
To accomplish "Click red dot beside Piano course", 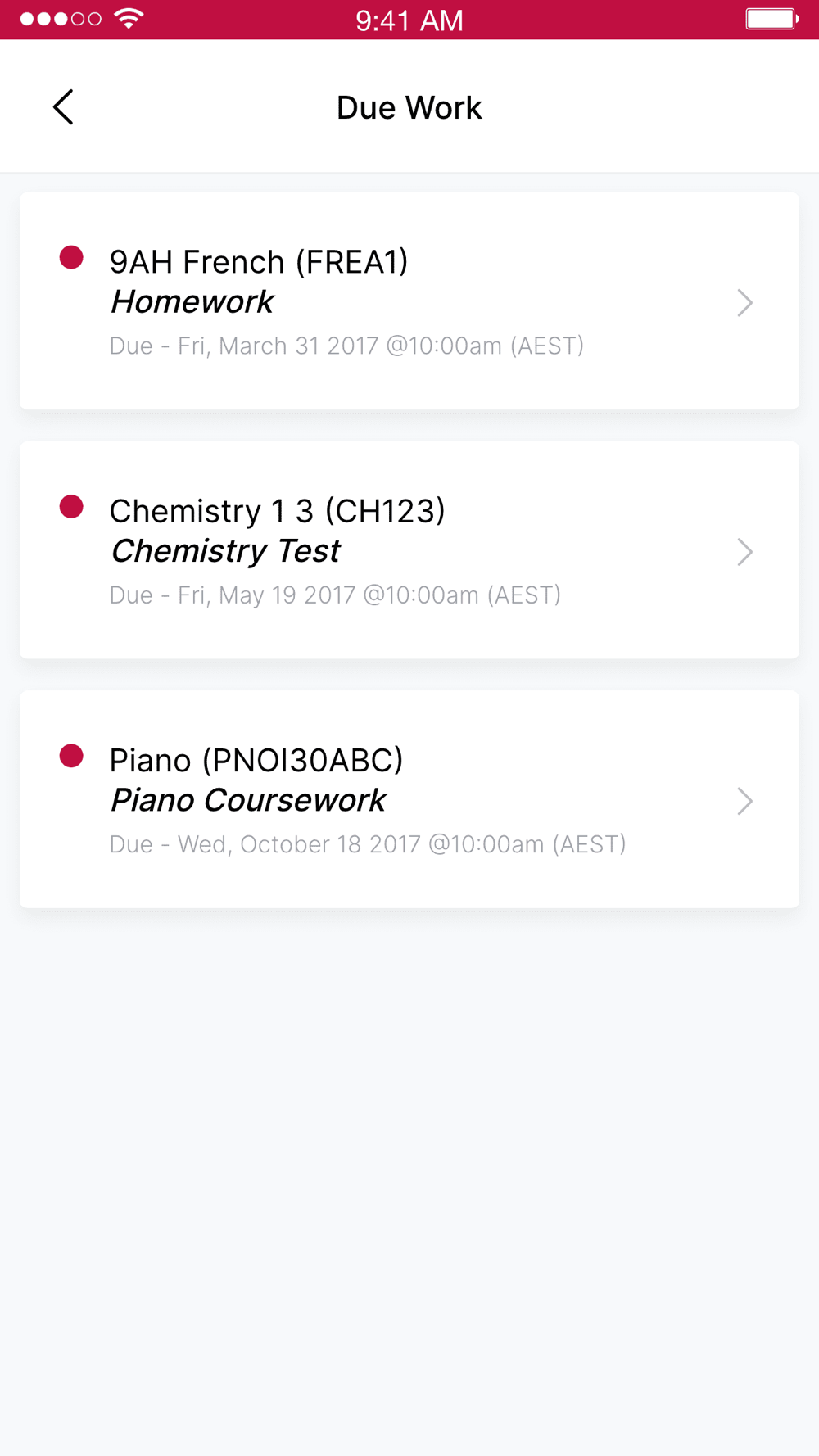I will click(x=71, y=756).
